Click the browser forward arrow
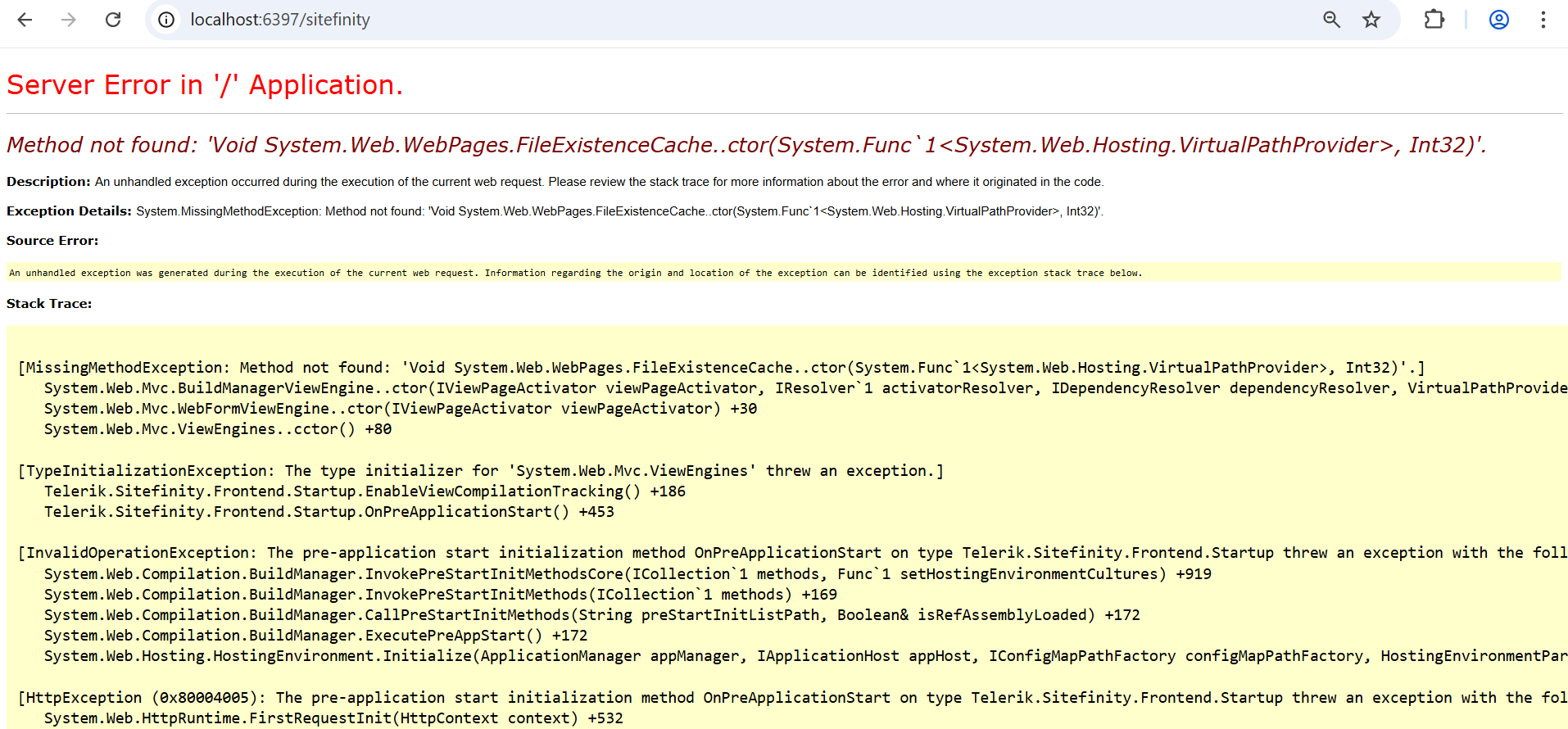 click(69, 20)
